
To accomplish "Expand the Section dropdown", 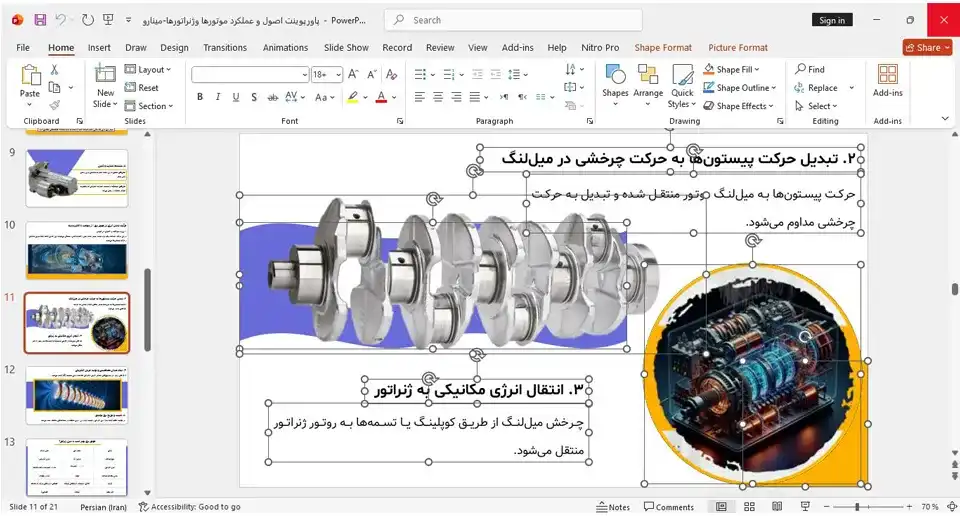I will point(149,106).
